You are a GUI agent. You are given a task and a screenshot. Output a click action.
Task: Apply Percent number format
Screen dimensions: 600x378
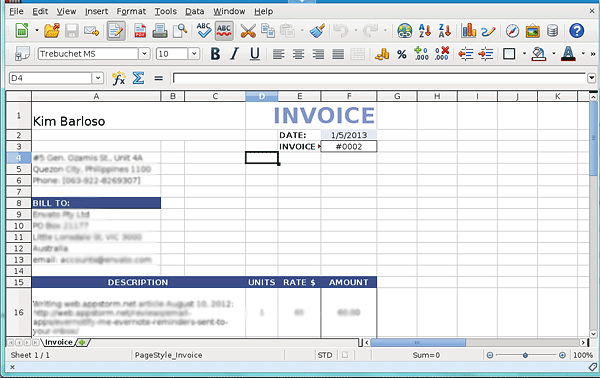click(401, 54)
